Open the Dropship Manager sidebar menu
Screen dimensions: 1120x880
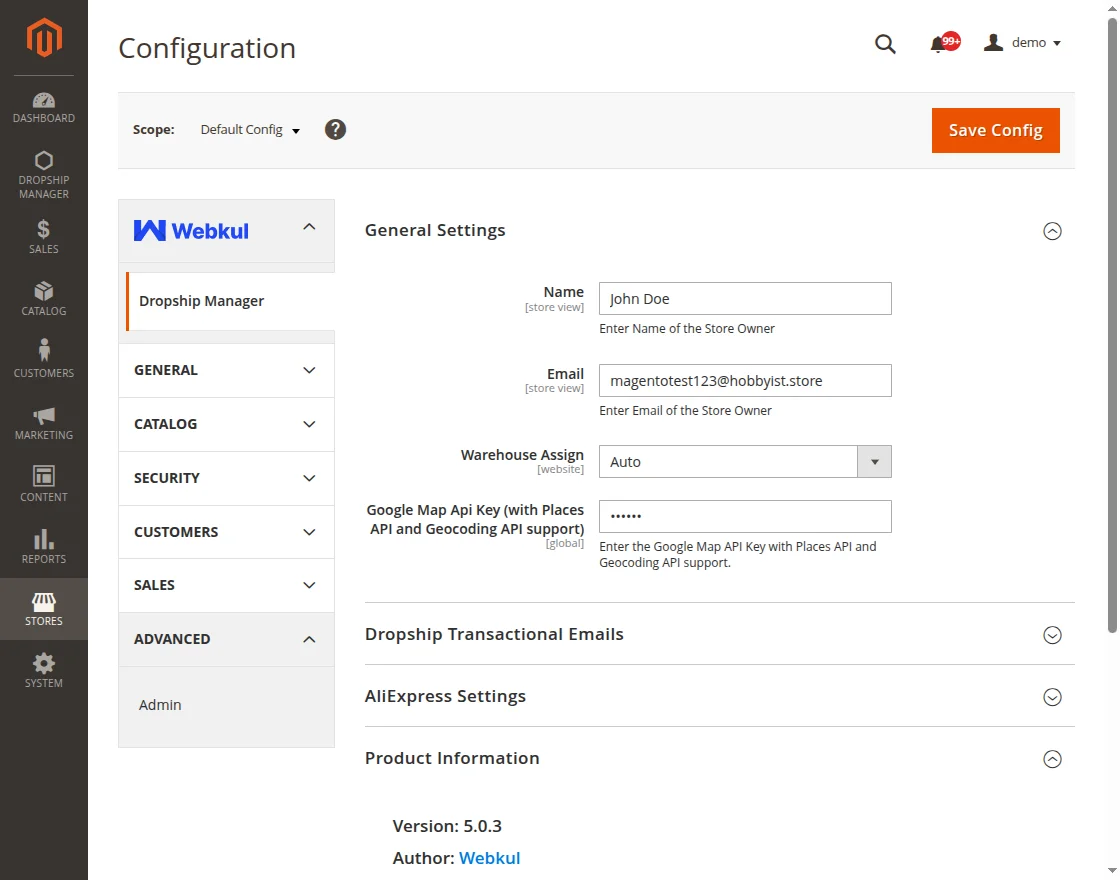point(44,175)
